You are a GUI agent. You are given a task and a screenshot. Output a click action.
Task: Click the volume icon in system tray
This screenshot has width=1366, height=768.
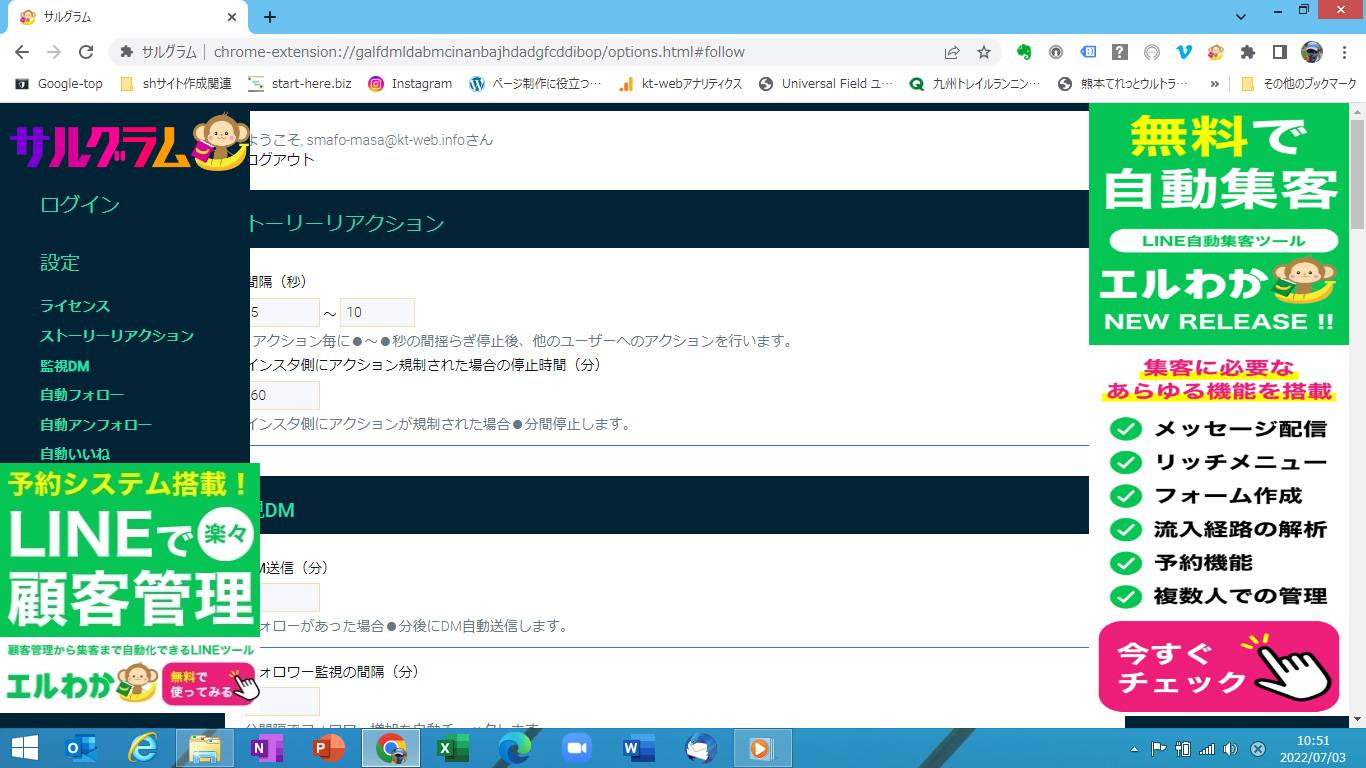click(1230, 749)
